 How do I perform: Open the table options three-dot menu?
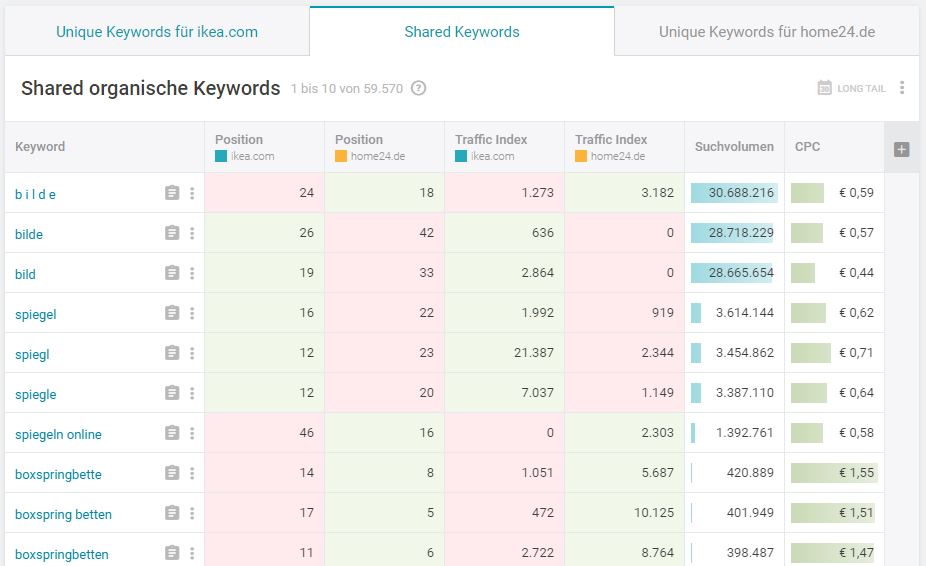pos(902,88)
